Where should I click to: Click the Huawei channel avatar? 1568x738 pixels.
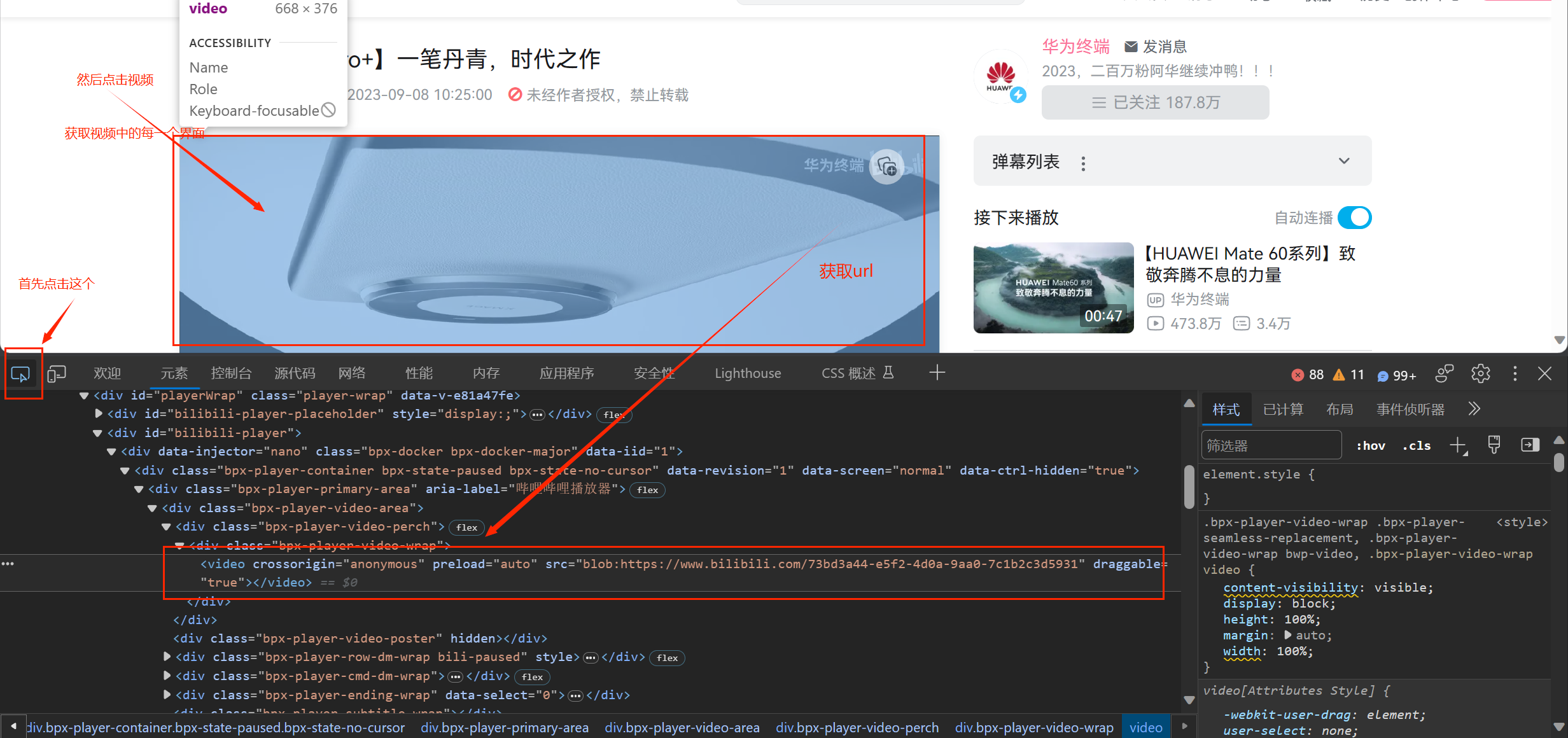point(1000,76)
